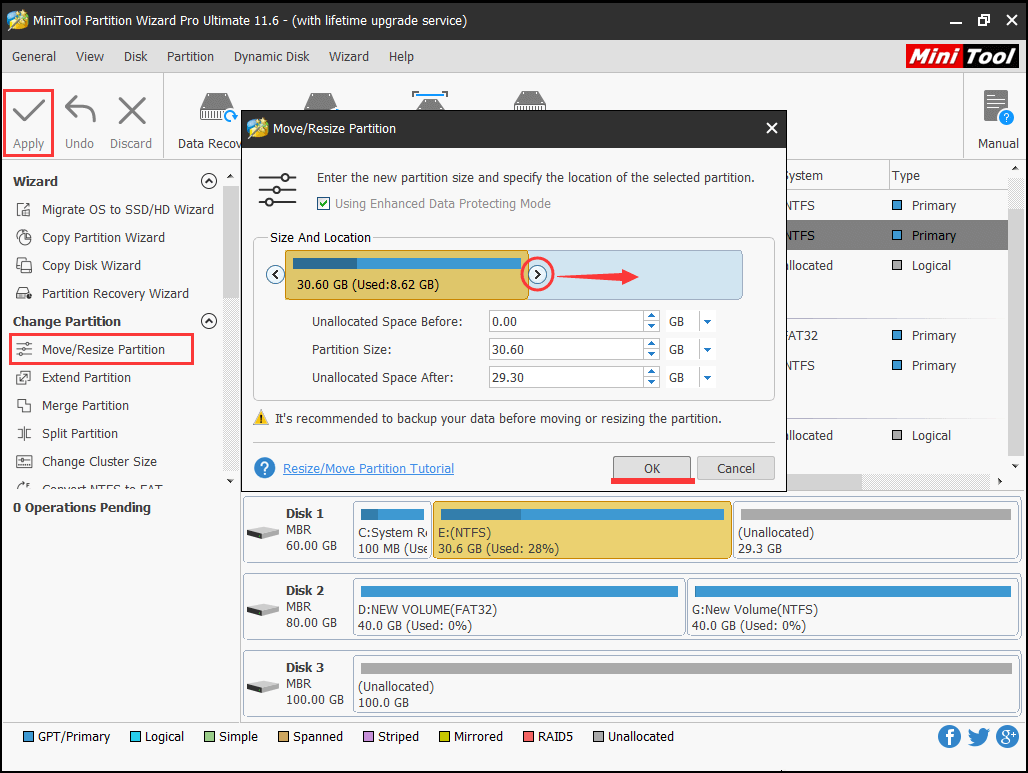Open unit dropdown for Partition Size
Screen dimensions: 1028x773
pyautogui.click(x=707, y=350)
